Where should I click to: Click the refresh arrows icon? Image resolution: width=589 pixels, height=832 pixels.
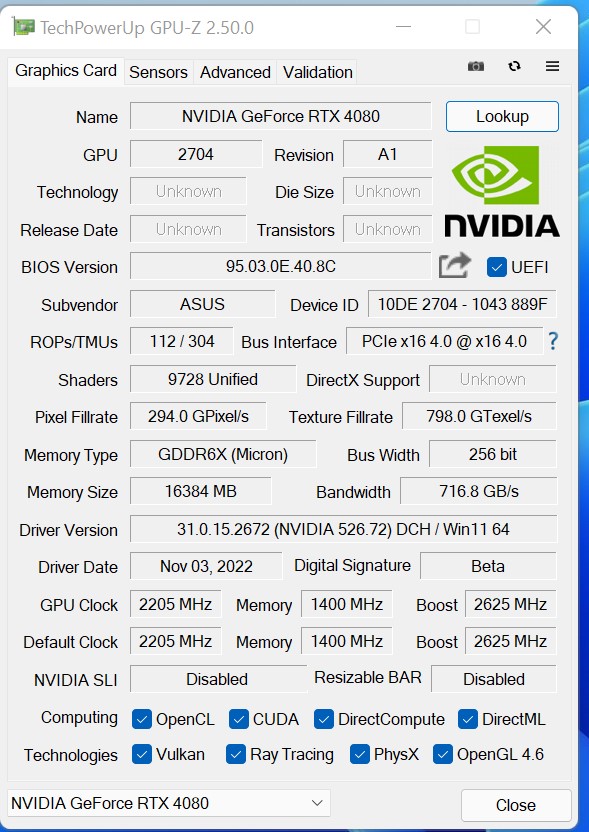(x=514, y=66)
